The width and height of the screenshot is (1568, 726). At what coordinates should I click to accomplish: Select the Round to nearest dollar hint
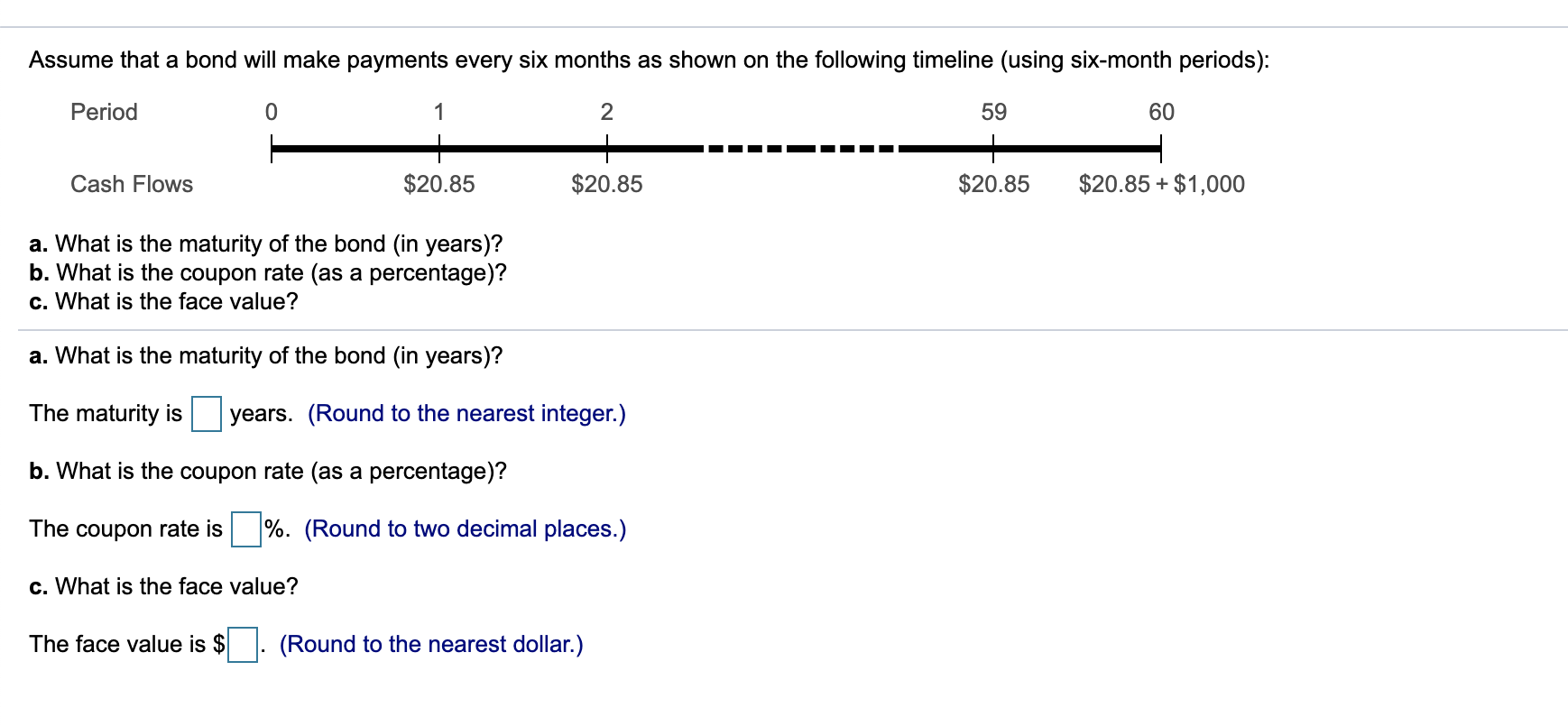click(431, 644)
